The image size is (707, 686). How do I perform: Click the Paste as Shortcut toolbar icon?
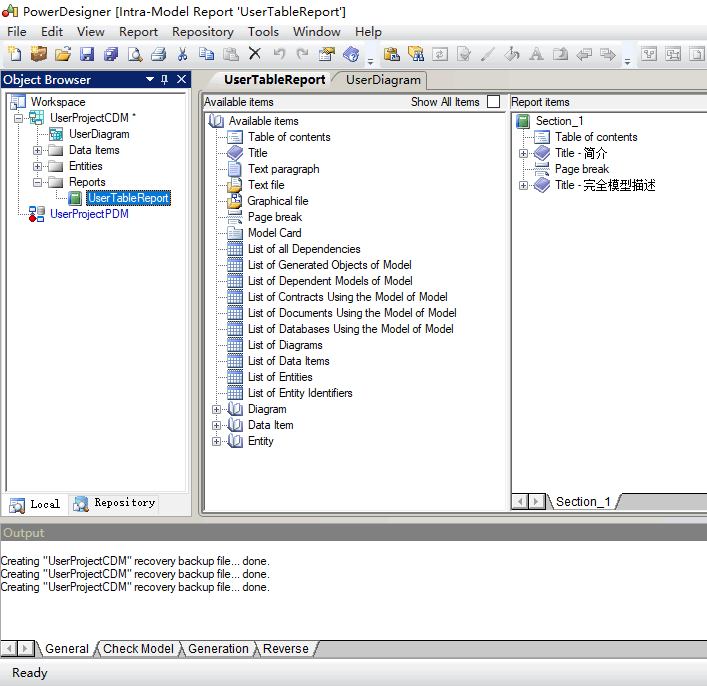point(392,54)
